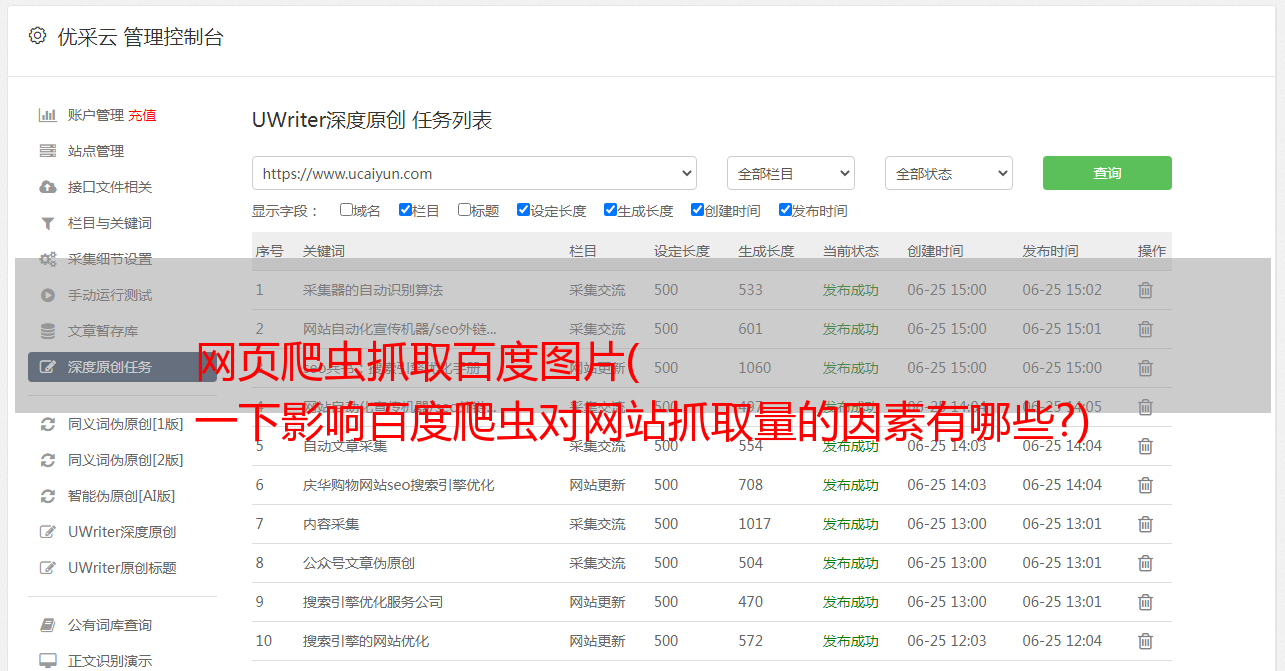
Task: Delete row 7 内容采集
Action: (x=1146, y=524)
